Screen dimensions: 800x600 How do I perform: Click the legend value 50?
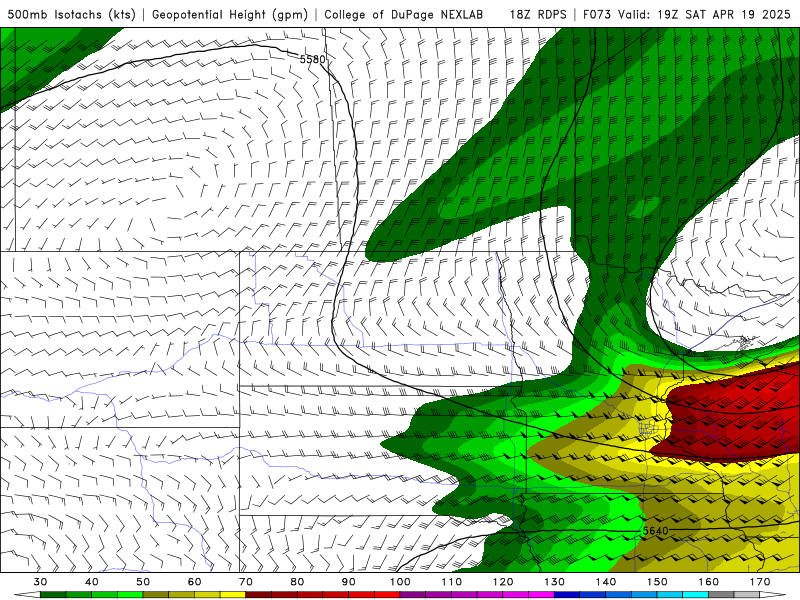tap(143, 582)
